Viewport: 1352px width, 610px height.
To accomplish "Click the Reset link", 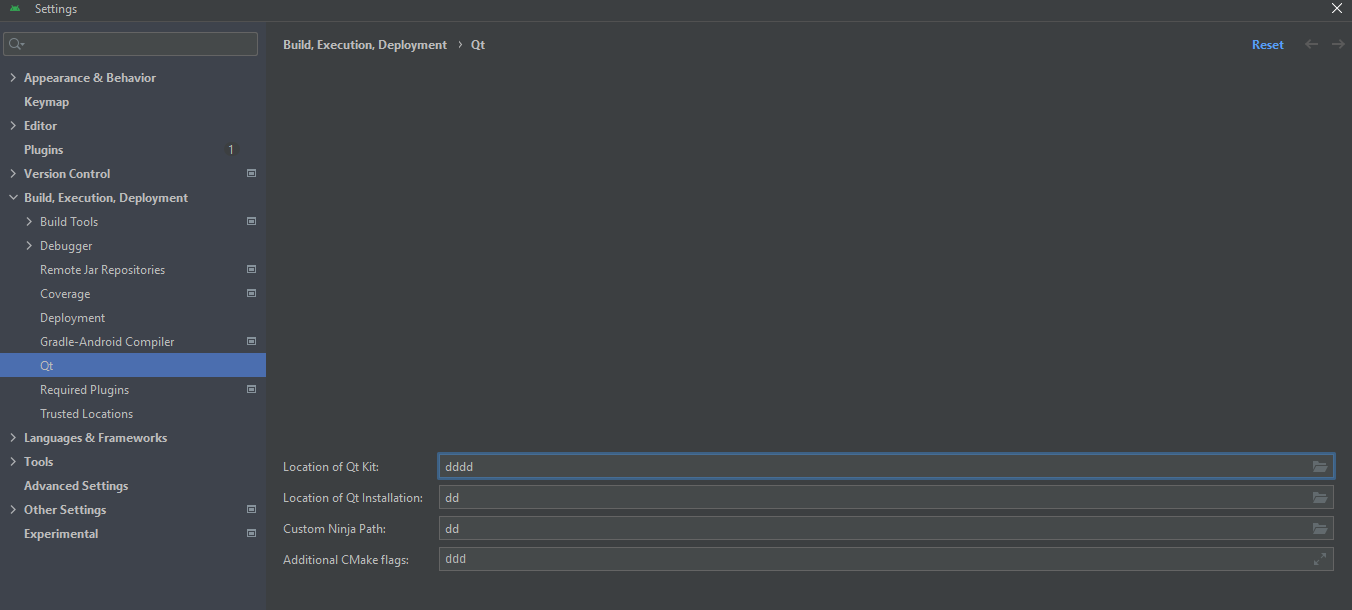I will [1267, 45].
